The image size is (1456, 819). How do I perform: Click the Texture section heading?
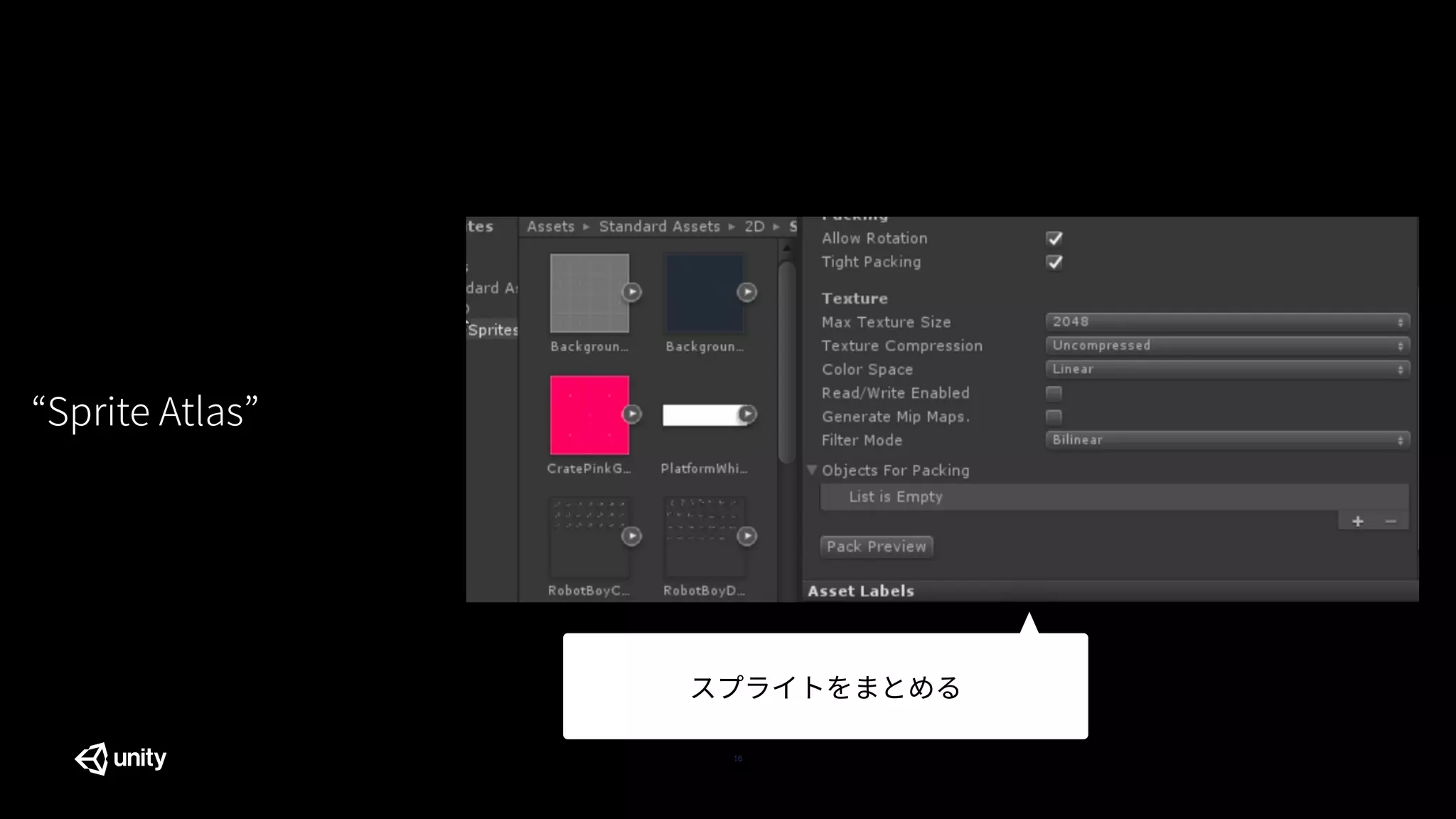[855, 299]
